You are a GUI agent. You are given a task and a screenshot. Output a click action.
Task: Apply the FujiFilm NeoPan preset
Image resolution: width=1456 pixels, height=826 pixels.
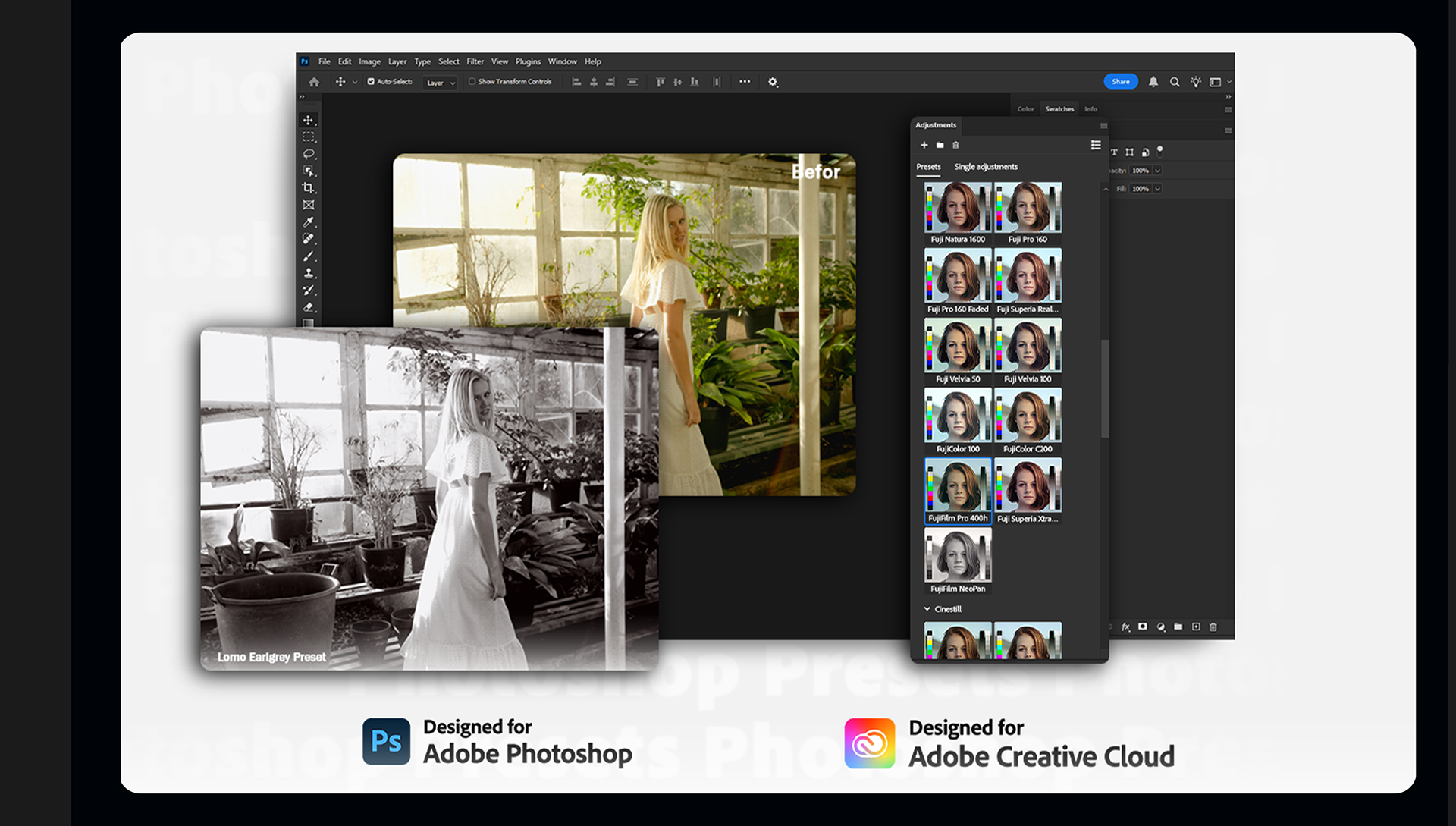(x=958, y=561)
